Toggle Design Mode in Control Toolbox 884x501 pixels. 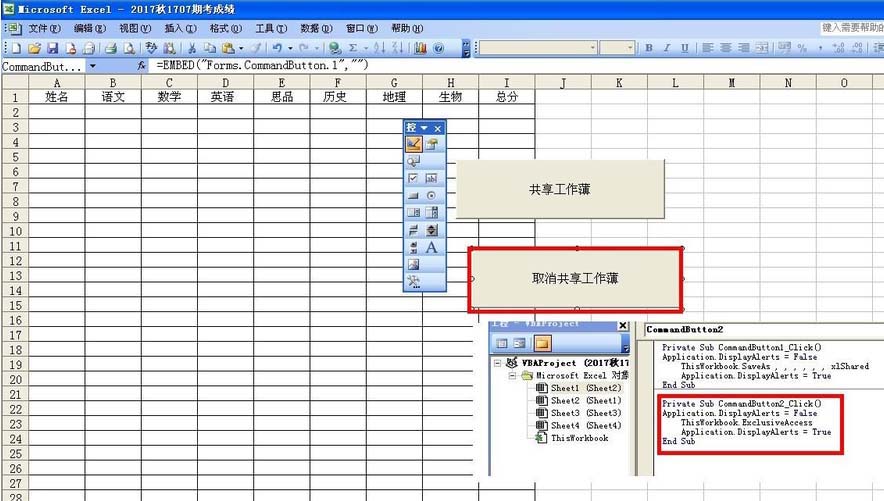(x=413, y=144)
